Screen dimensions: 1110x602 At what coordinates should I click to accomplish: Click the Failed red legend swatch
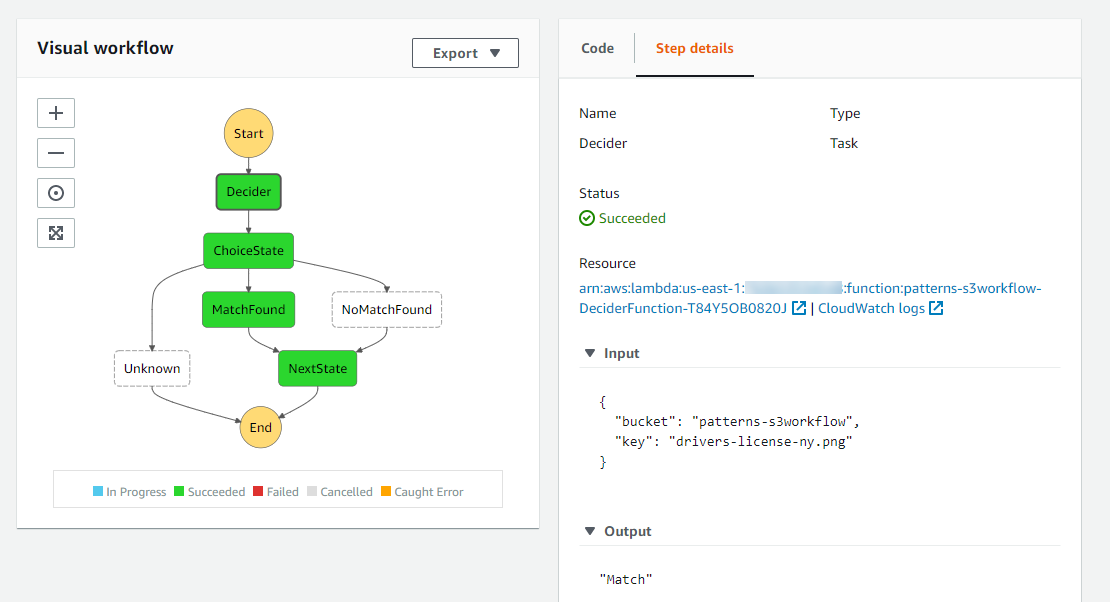click(258, 491)
